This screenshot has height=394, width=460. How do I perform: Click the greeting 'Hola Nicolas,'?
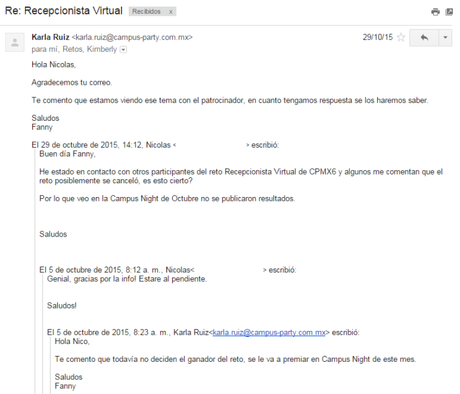(54, 65)
